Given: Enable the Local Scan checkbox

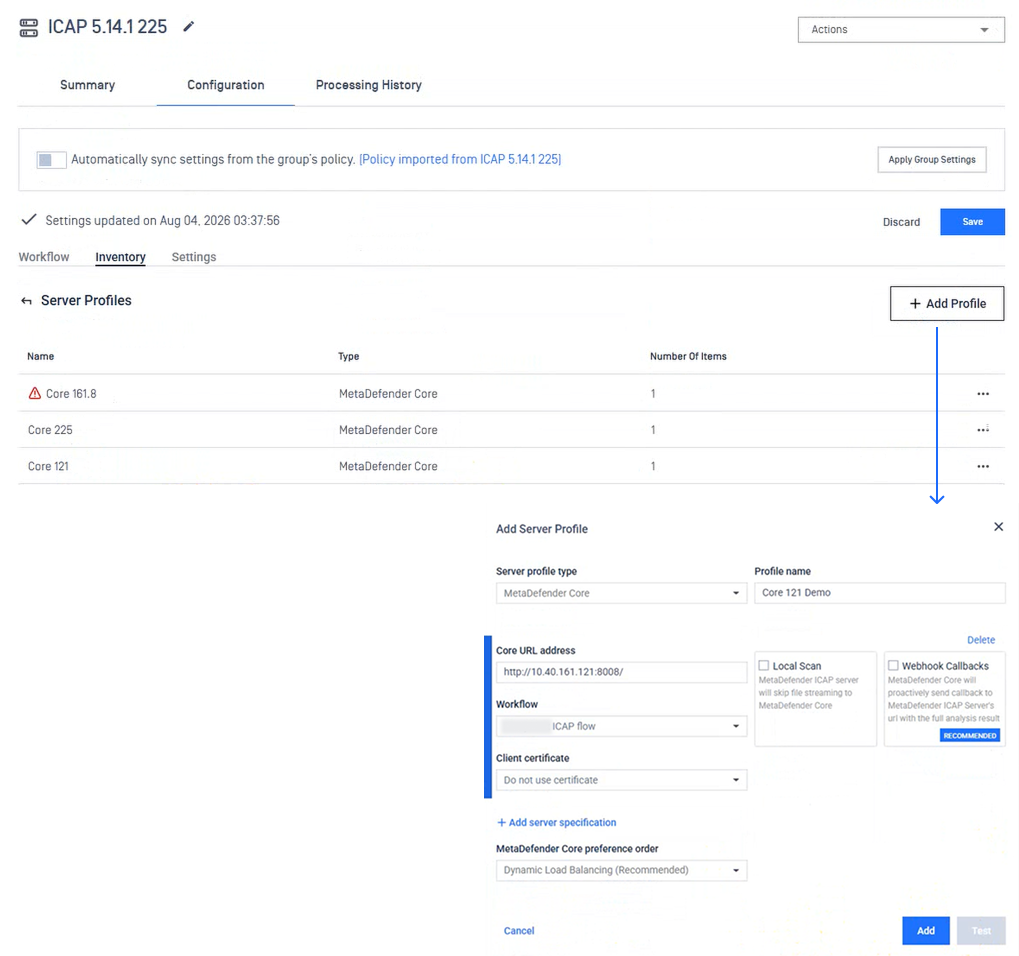Looking at the screenshot, I should pyautogui.click(x=764, y=665).
